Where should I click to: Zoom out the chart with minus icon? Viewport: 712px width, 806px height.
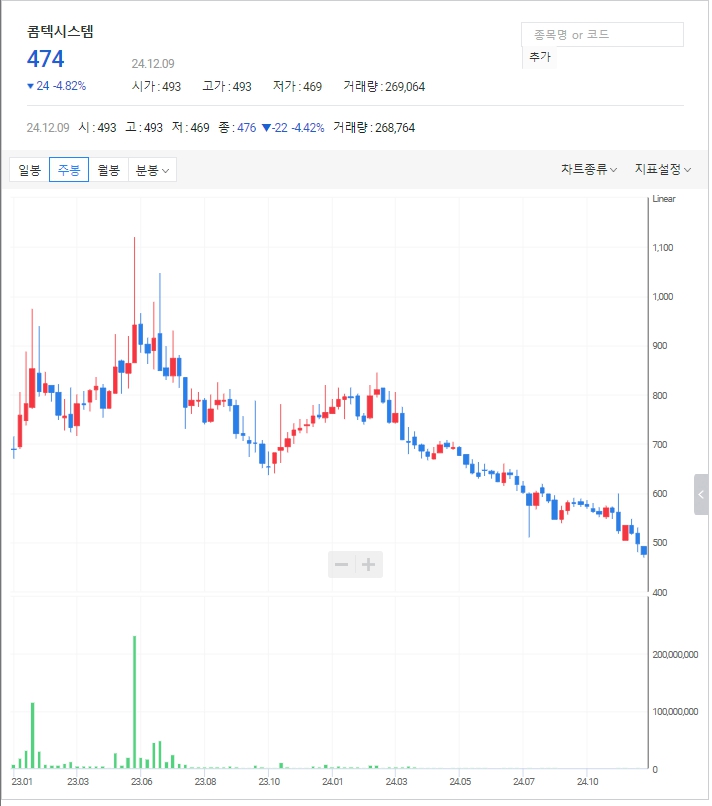coord(342,564)
